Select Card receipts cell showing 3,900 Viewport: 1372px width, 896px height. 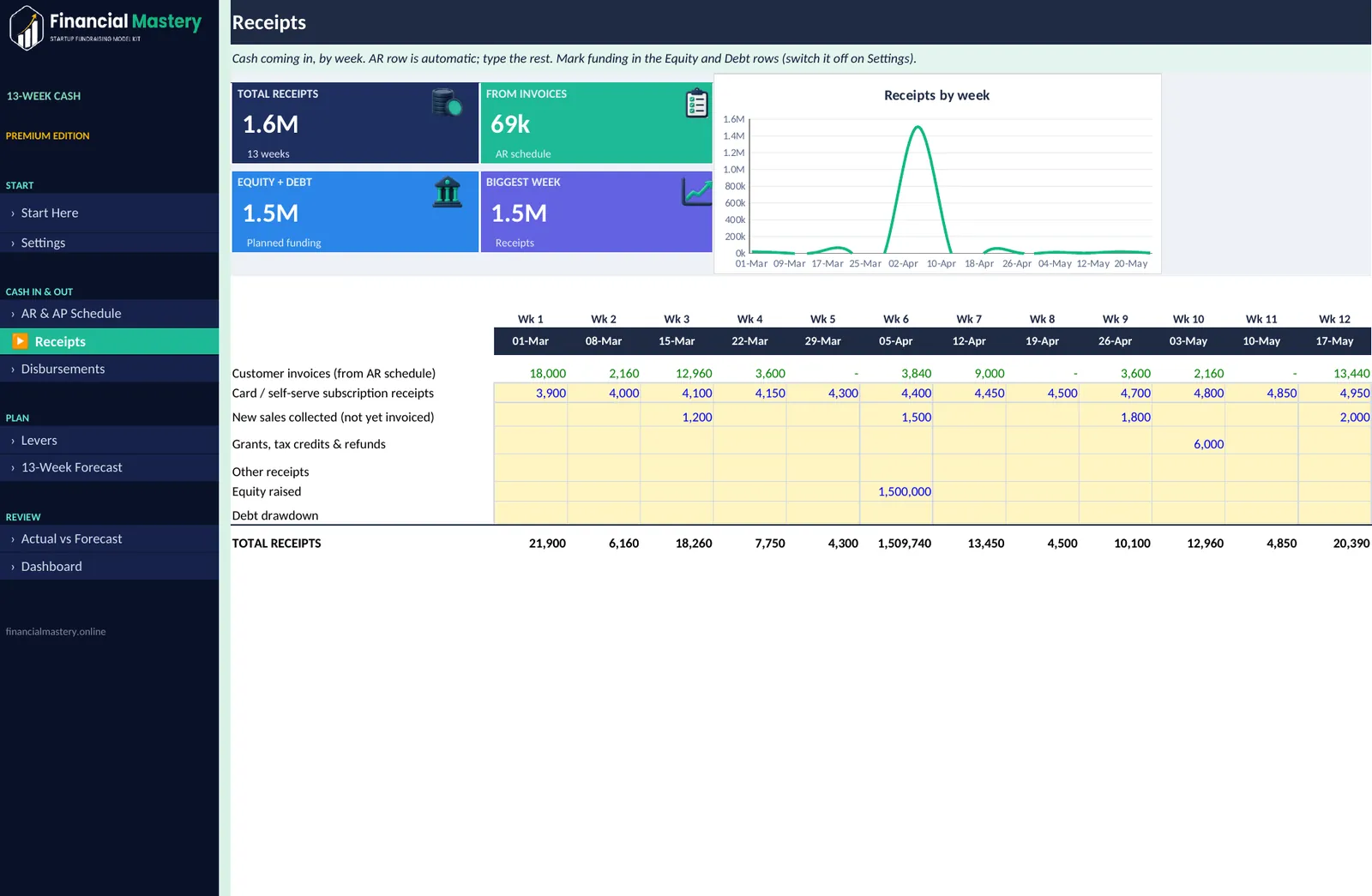pyautogui.click(x=531, y=394)
